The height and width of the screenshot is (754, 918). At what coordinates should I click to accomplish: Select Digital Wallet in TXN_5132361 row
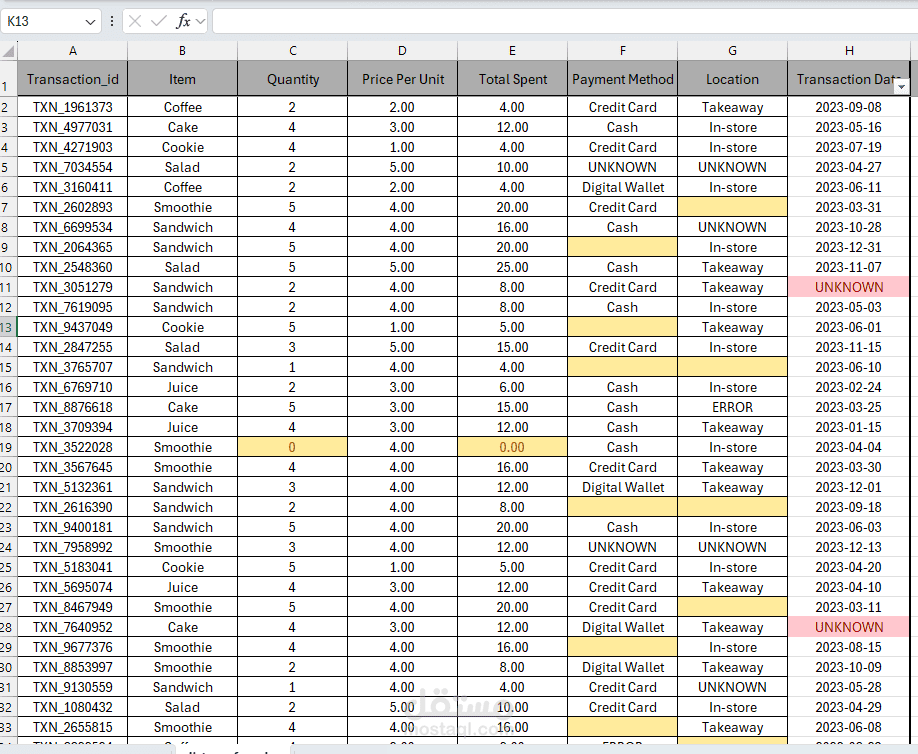tap(622, 487)
